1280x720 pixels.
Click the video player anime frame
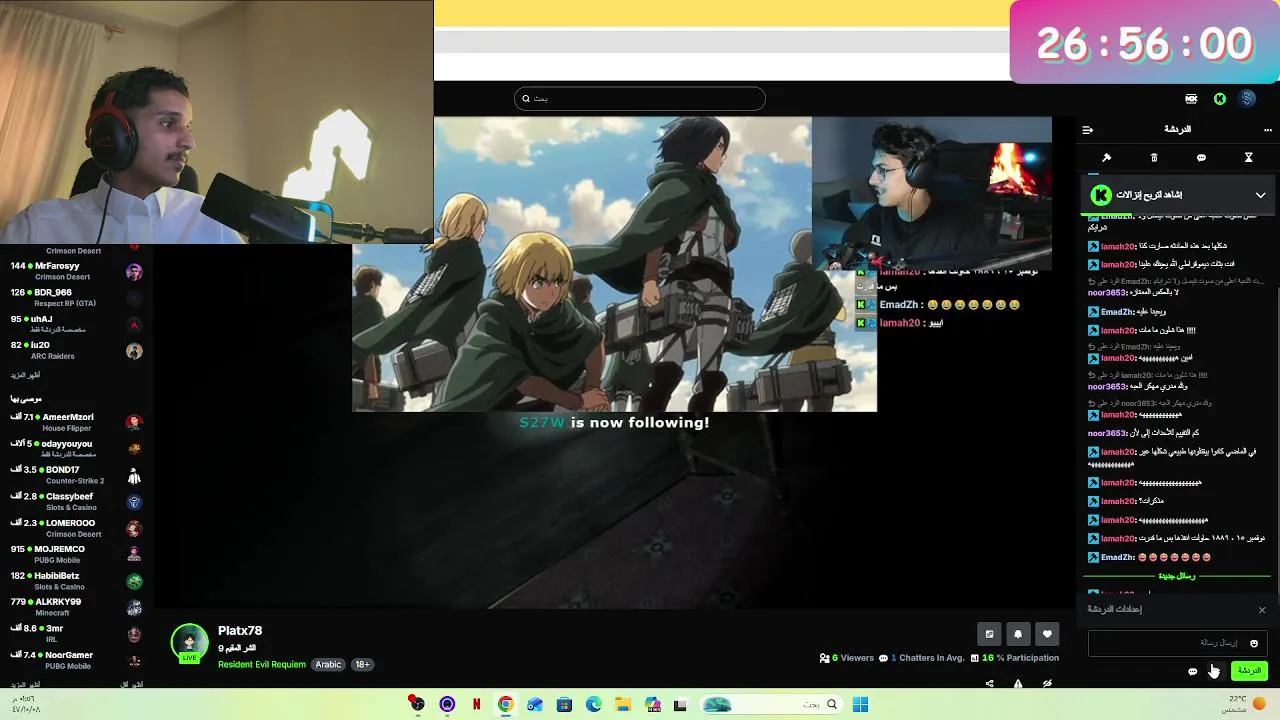(x=615, y=264)
